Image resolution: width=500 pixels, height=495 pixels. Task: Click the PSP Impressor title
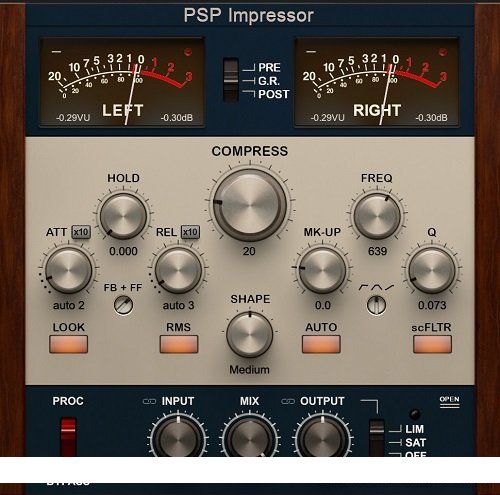[249, 15]
